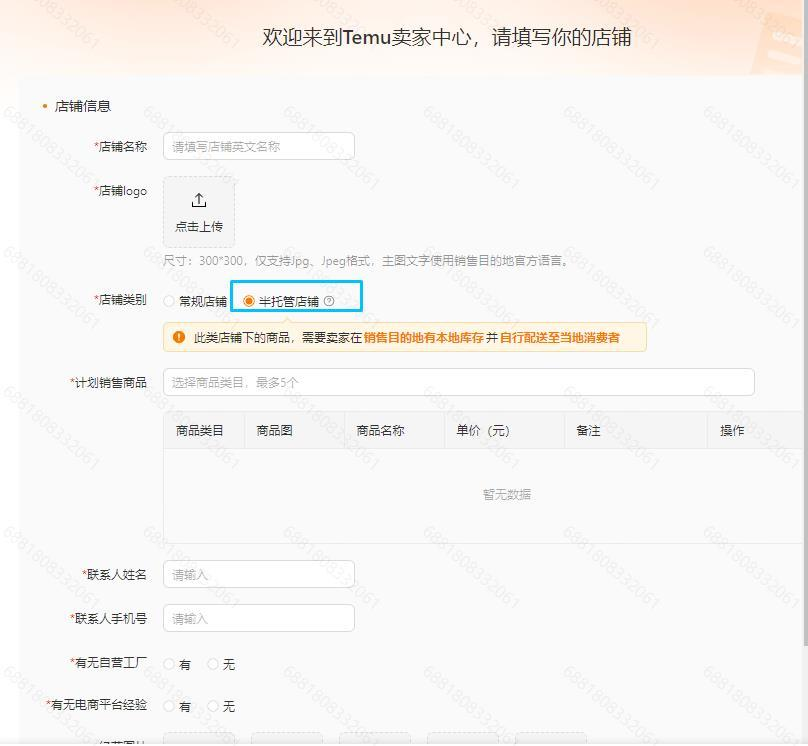This screenshot has width=808, height=746.
Task: Select 有 for 有无电商平台经验
Action: tap(168, 707)
